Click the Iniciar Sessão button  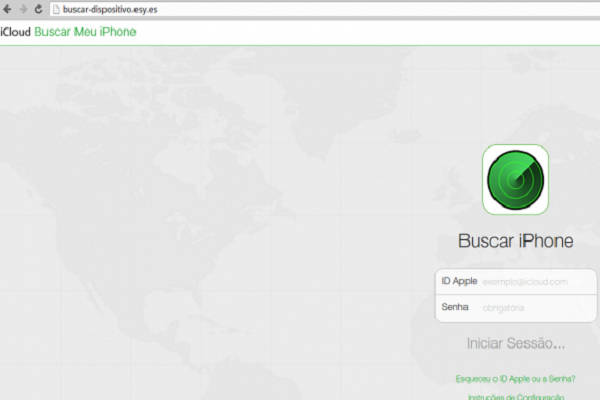click(515, 343)
